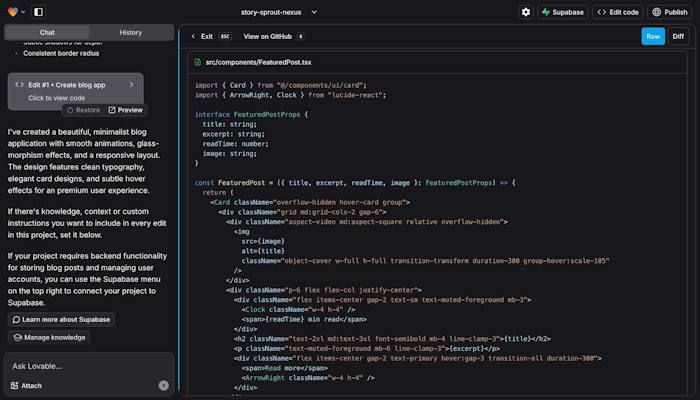Click the Supabase lightning bolt icon
700x400 pixels.
[546, 12]
